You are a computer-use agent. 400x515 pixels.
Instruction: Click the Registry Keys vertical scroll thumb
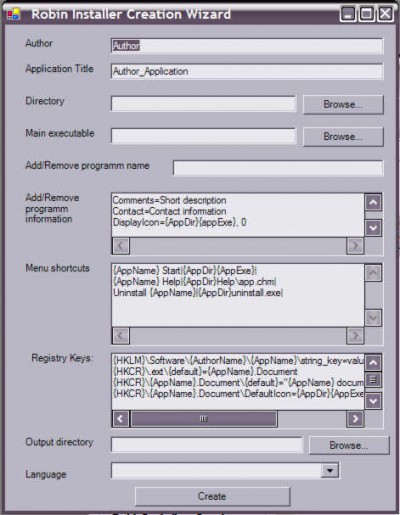(373, 379)
